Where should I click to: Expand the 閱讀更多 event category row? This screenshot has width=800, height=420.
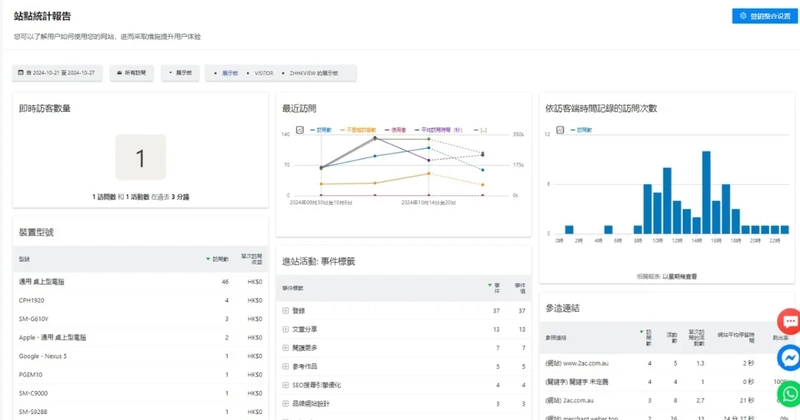pyautogui.click(x=286, y=347)
